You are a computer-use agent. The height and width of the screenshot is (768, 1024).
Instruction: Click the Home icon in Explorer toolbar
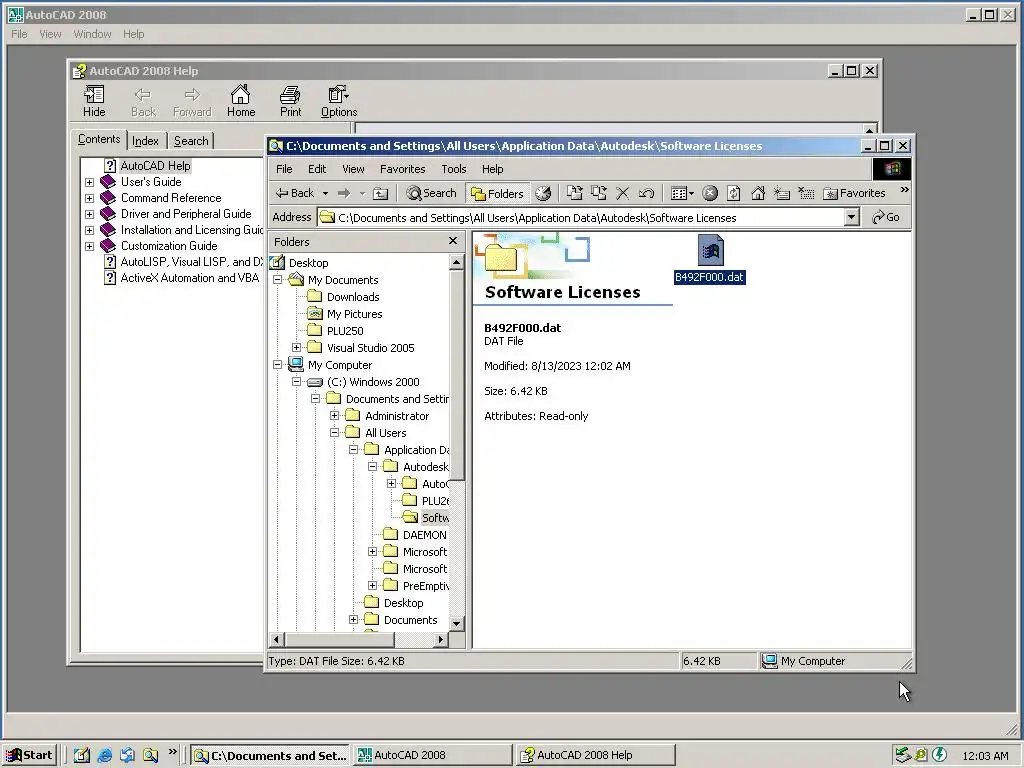(758, 193)
